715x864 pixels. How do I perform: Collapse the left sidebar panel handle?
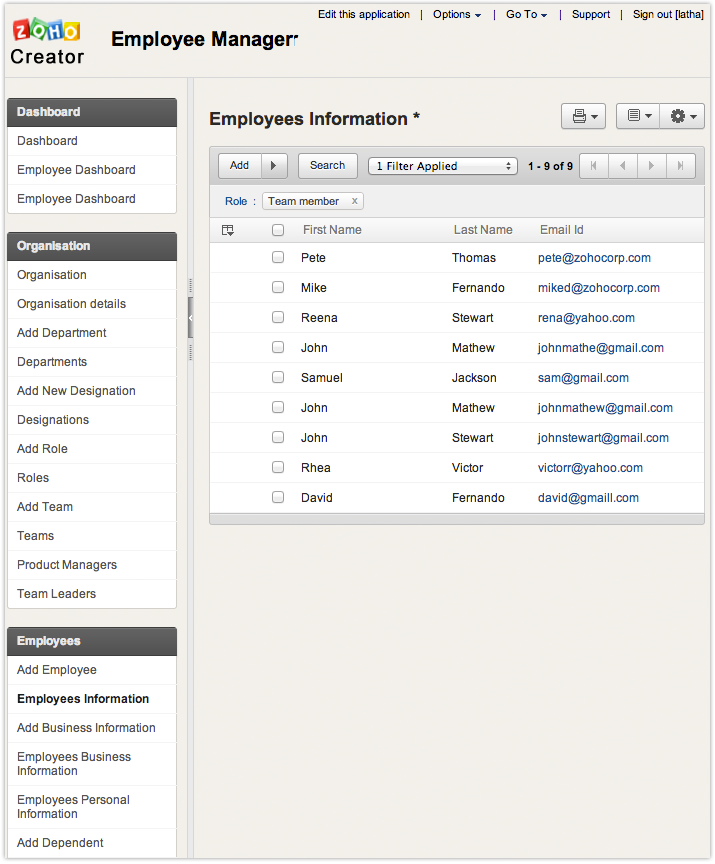click(190, 318)
